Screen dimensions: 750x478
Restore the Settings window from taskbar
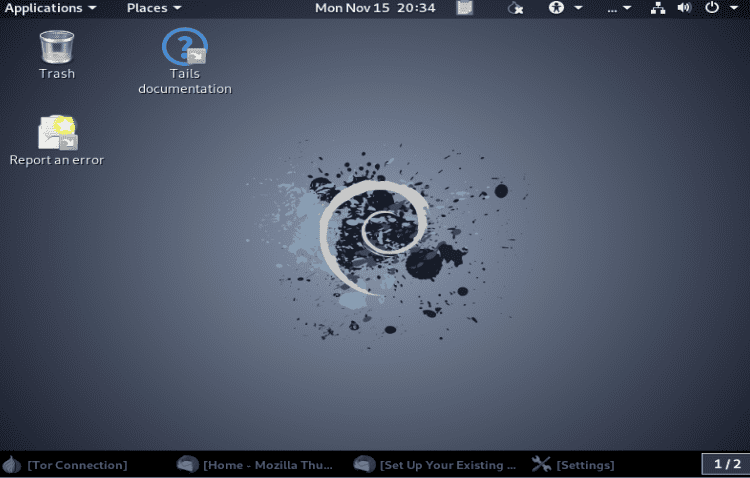point(573,465)
